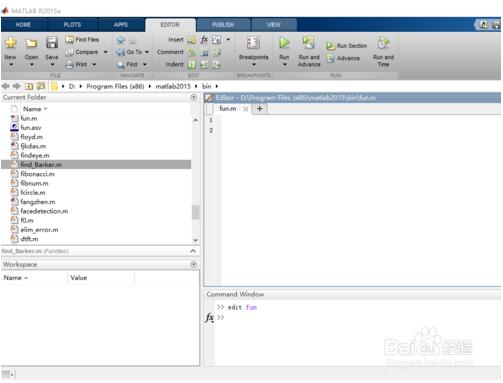Image resolution: width=503 pixels, height=383 pixels.
Task: Click the Compare button
Action: pyautogui.click(x=82, y=52)
